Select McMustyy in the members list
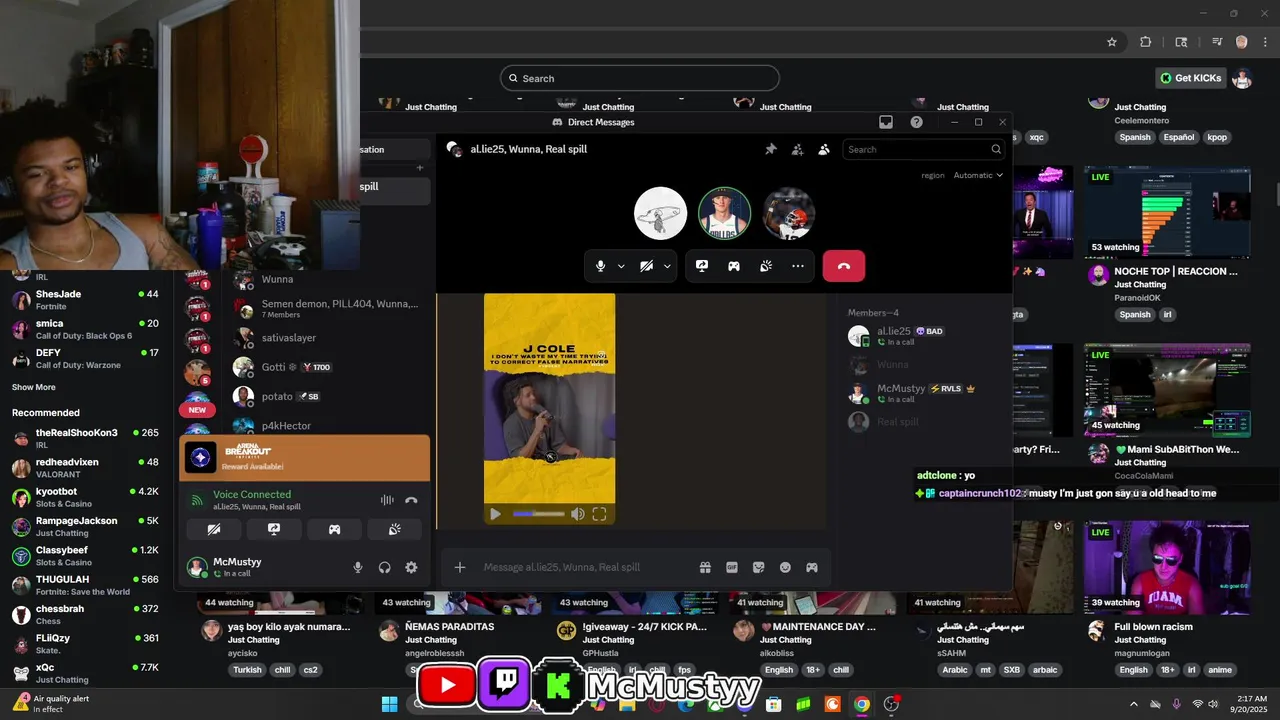Screen dimensions: 1280x720 [x=920, y=393]
